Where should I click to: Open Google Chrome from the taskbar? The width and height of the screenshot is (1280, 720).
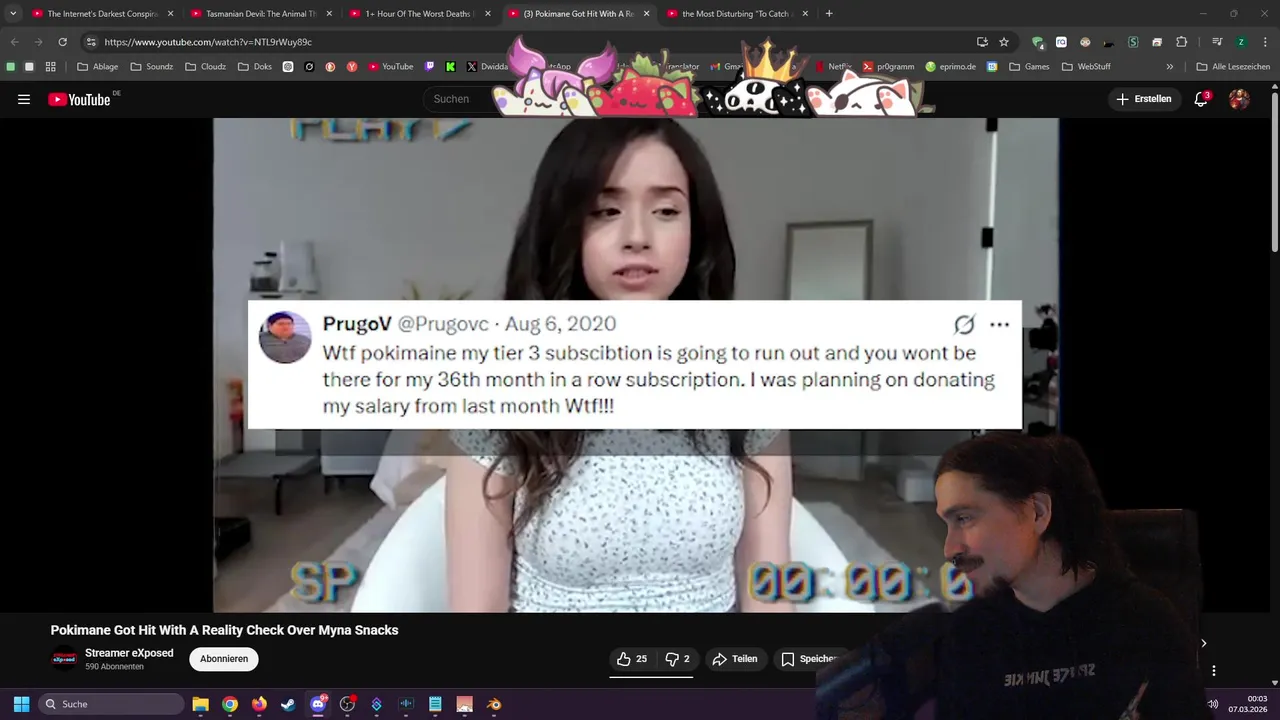tap(230, 704)
